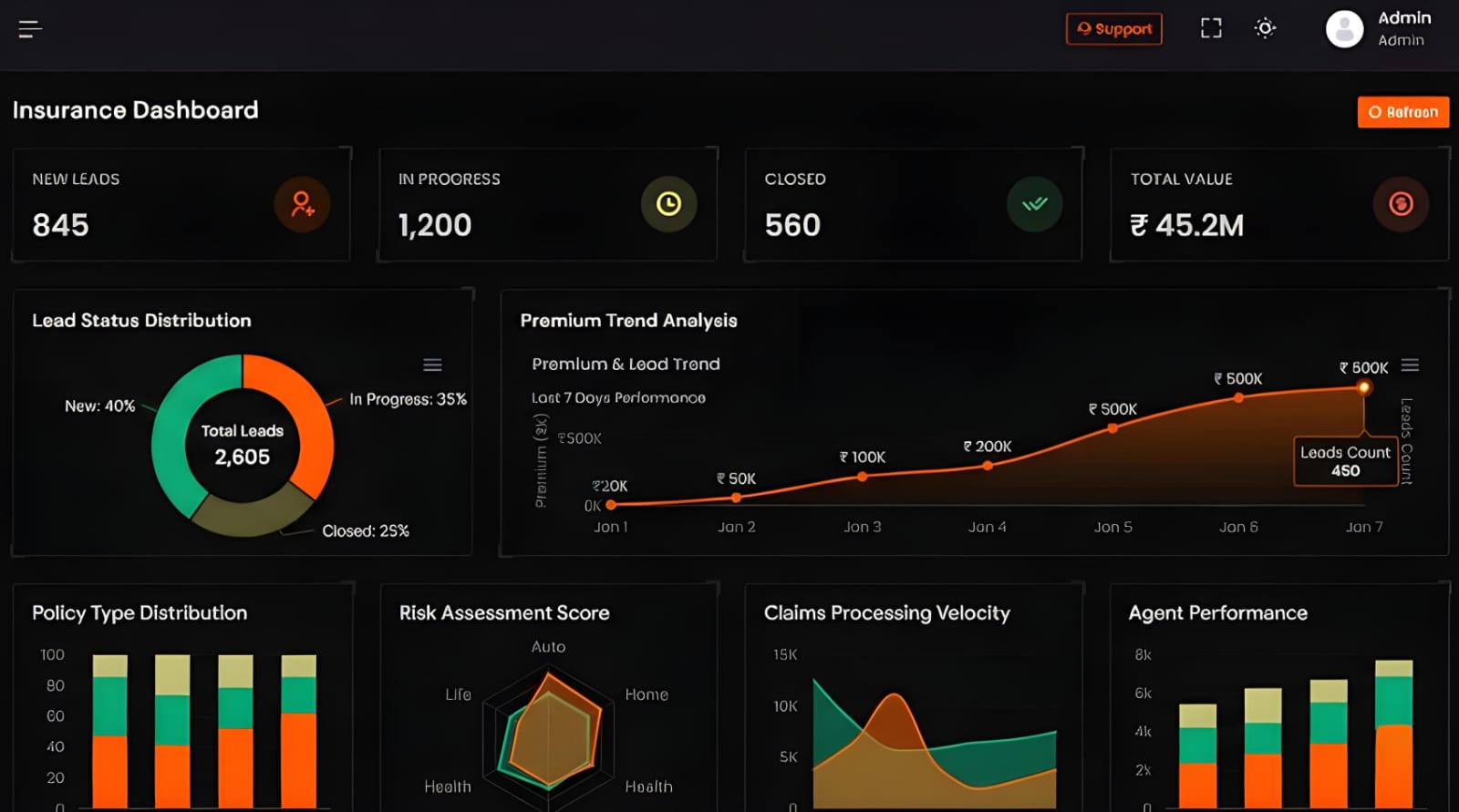Open the Admin profile dropdown
This screenshot has height=812, width=1459.
point(1403,29)
